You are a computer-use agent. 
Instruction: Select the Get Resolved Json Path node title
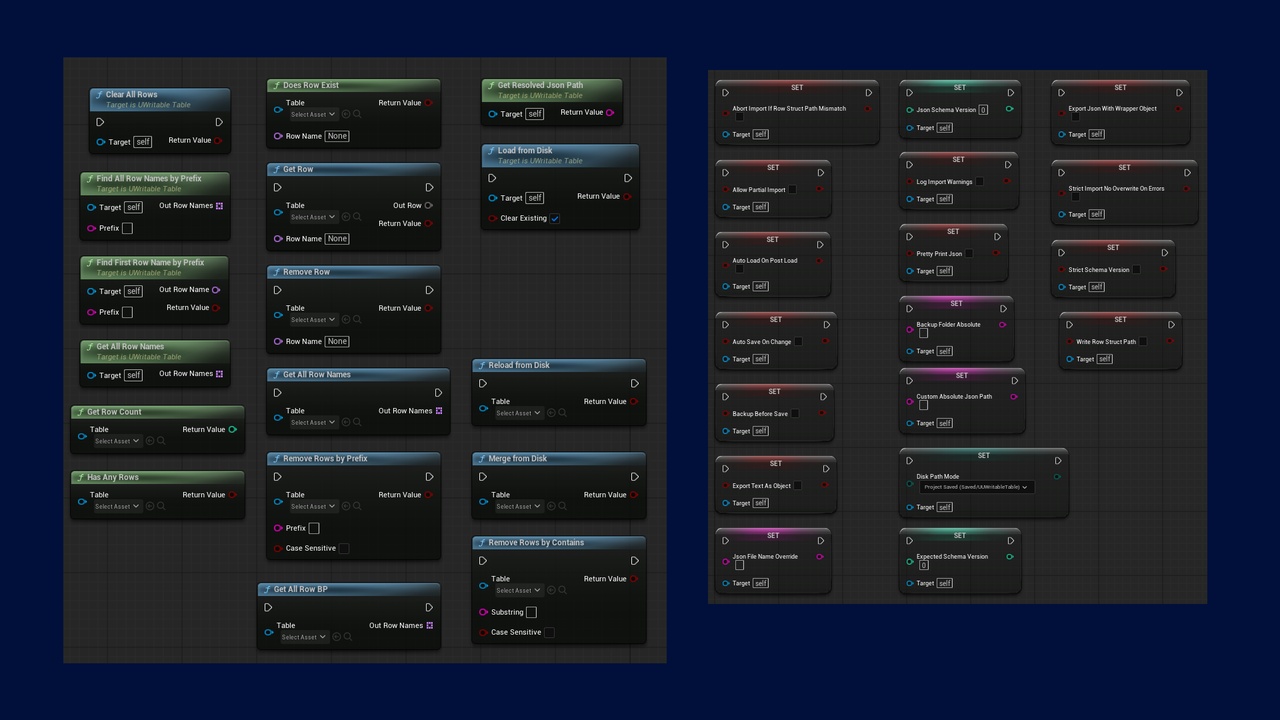tap(540, 85)
